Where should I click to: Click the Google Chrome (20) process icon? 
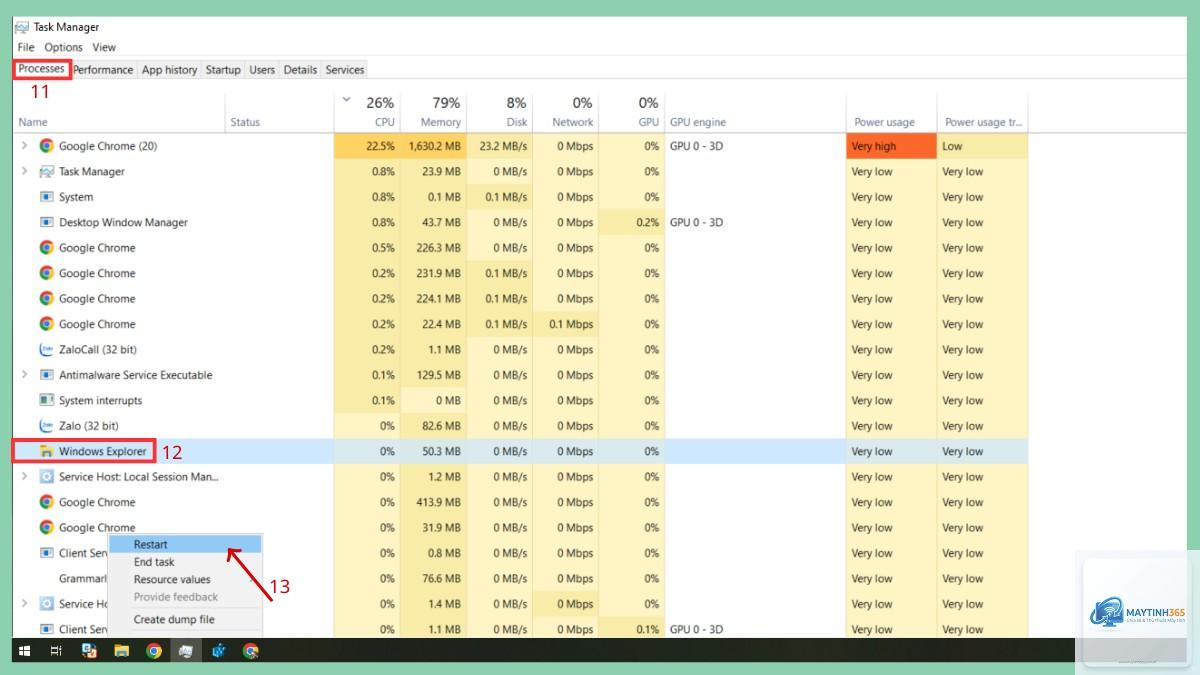pyautogui.click(x=46, y=146)
